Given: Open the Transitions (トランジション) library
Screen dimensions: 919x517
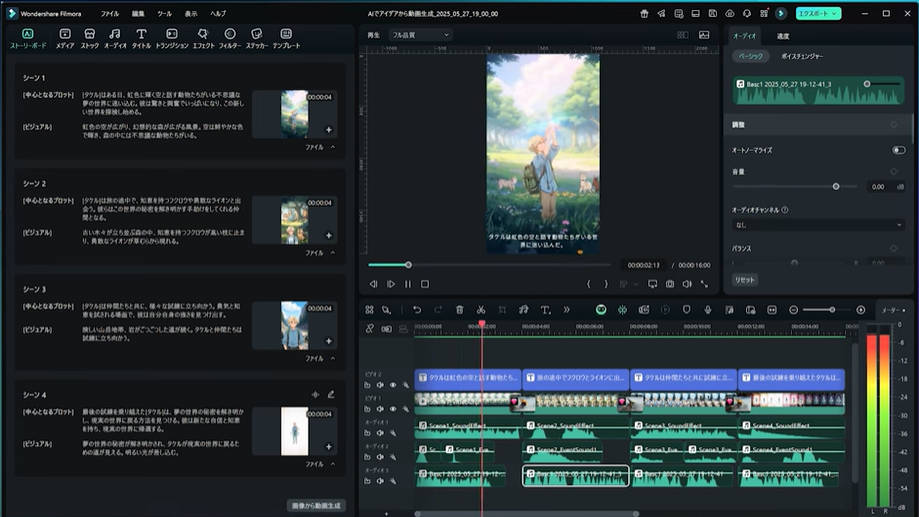Looking at the screenshot, I should [172, 38].
